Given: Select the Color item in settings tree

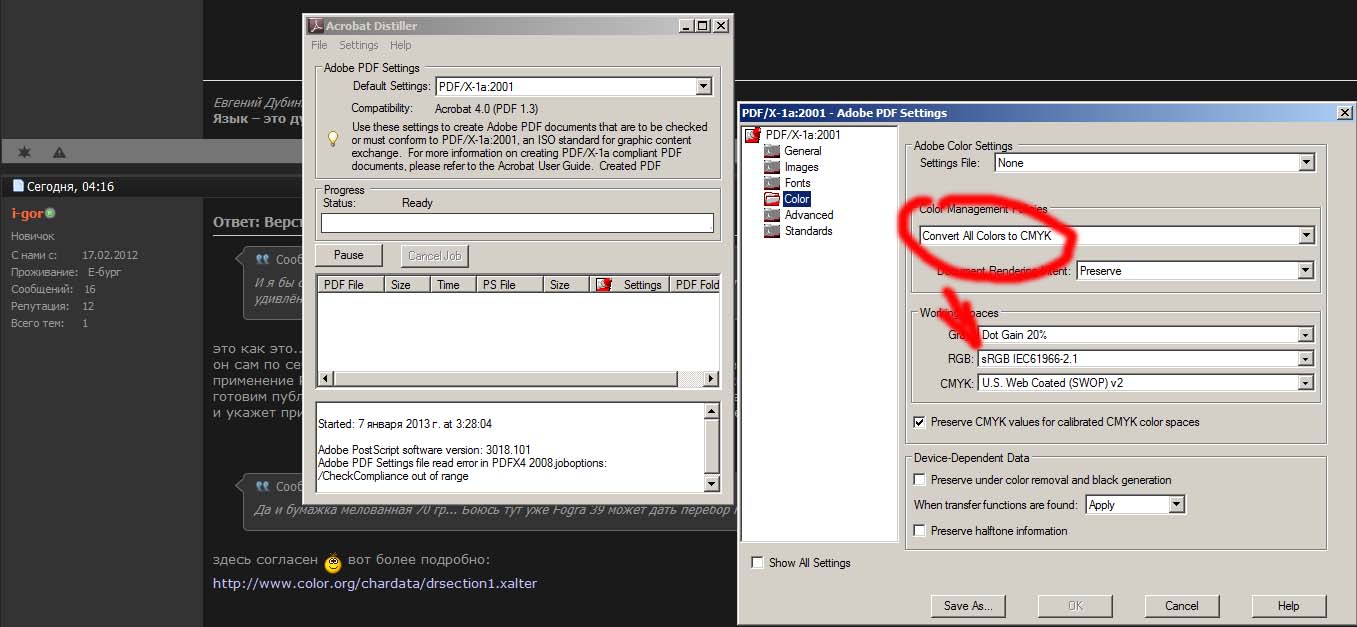Looking at the screenshot, I should click(796, 199).
